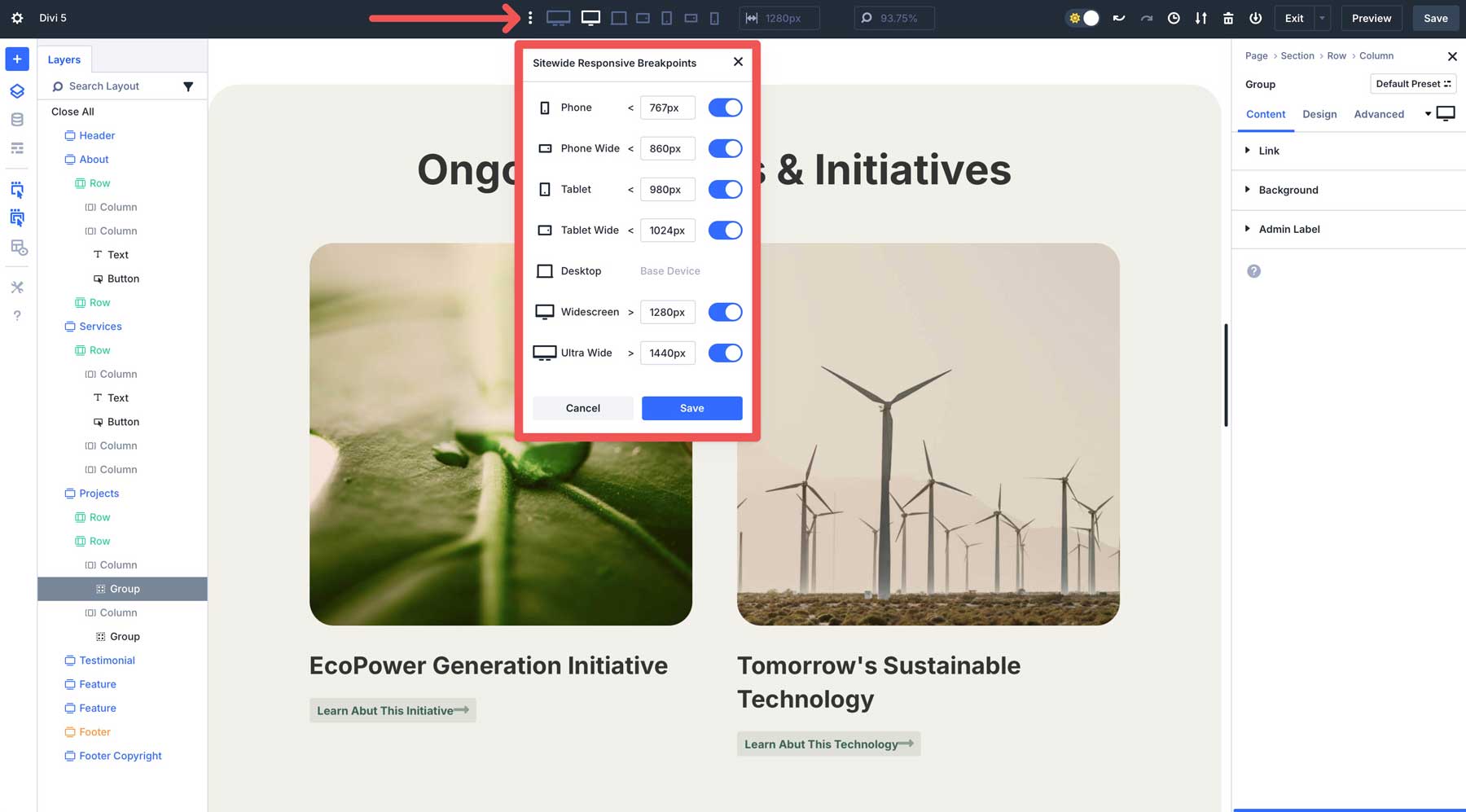The height and width of the screenshot is (812, 1466).
Task: Click the Exit button
Action: (1293, 18)
